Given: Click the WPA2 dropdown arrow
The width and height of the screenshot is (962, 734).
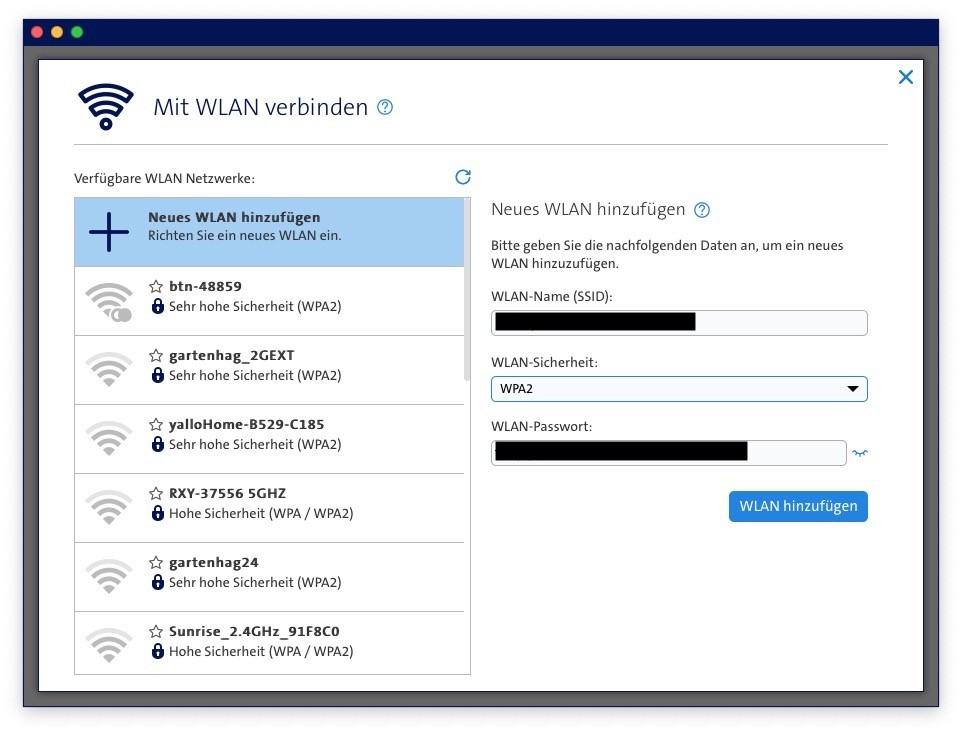Looking at the screenshot, I should coord(852,389).
